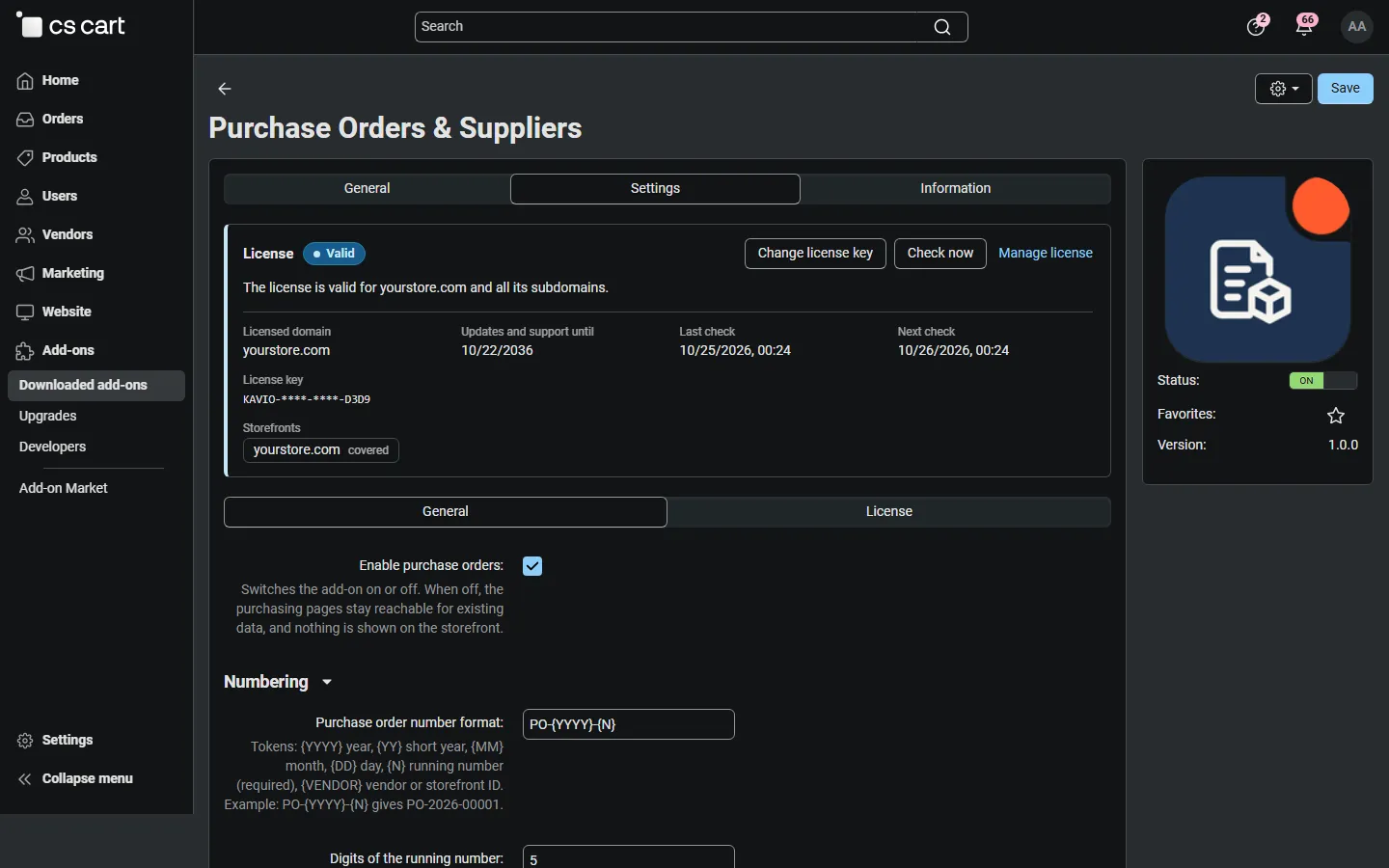The height and width of the screenshot is (868, 1389).
Task: Click Change license key button
Action: point(815,254)
